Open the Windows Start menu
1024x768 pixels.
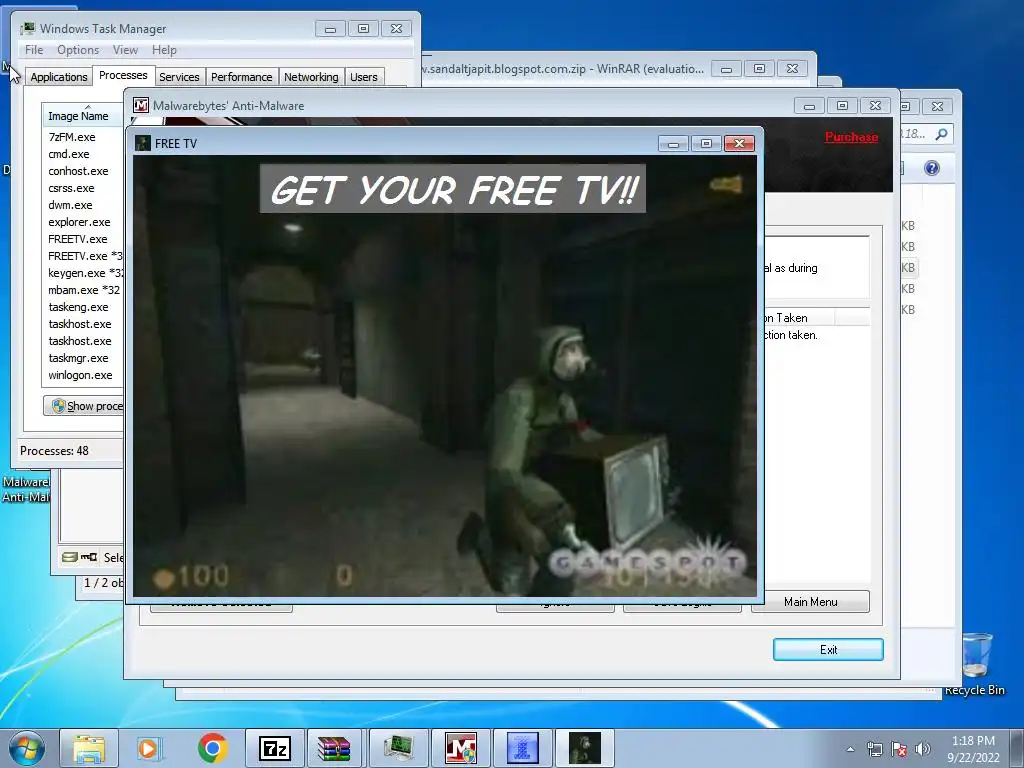click(27, 748)
